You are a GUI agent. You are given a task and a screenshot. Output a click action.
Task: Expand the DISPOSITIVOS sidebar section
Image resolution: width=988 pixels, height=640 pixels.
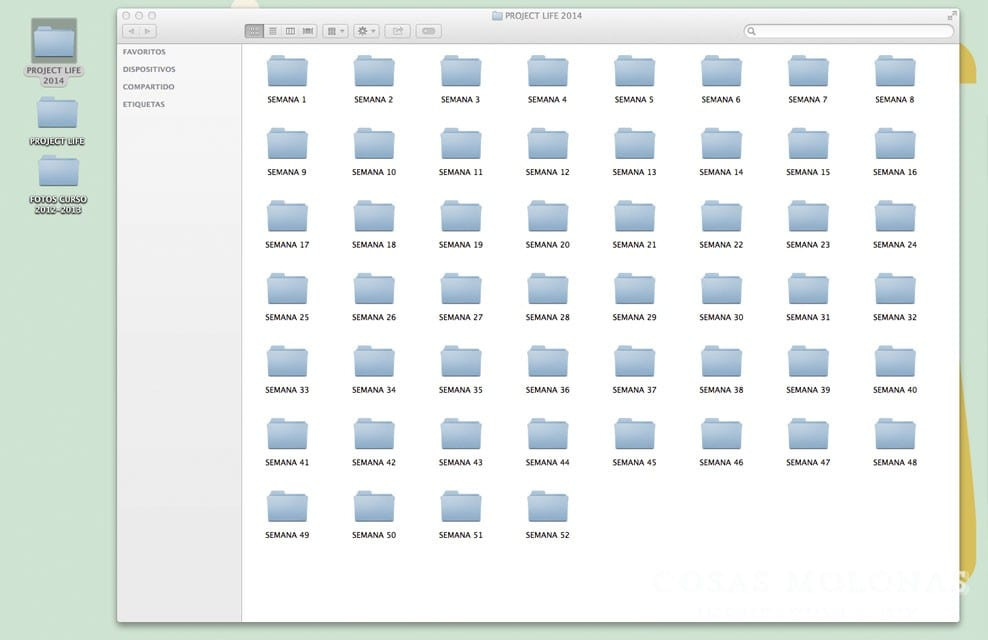149,69
